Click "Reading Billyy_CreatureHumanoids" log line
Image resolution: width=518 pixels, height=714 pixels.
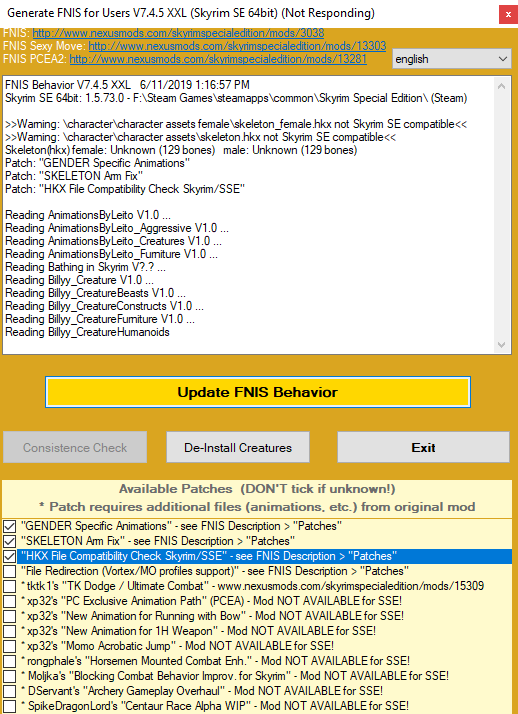coord(87,332)
